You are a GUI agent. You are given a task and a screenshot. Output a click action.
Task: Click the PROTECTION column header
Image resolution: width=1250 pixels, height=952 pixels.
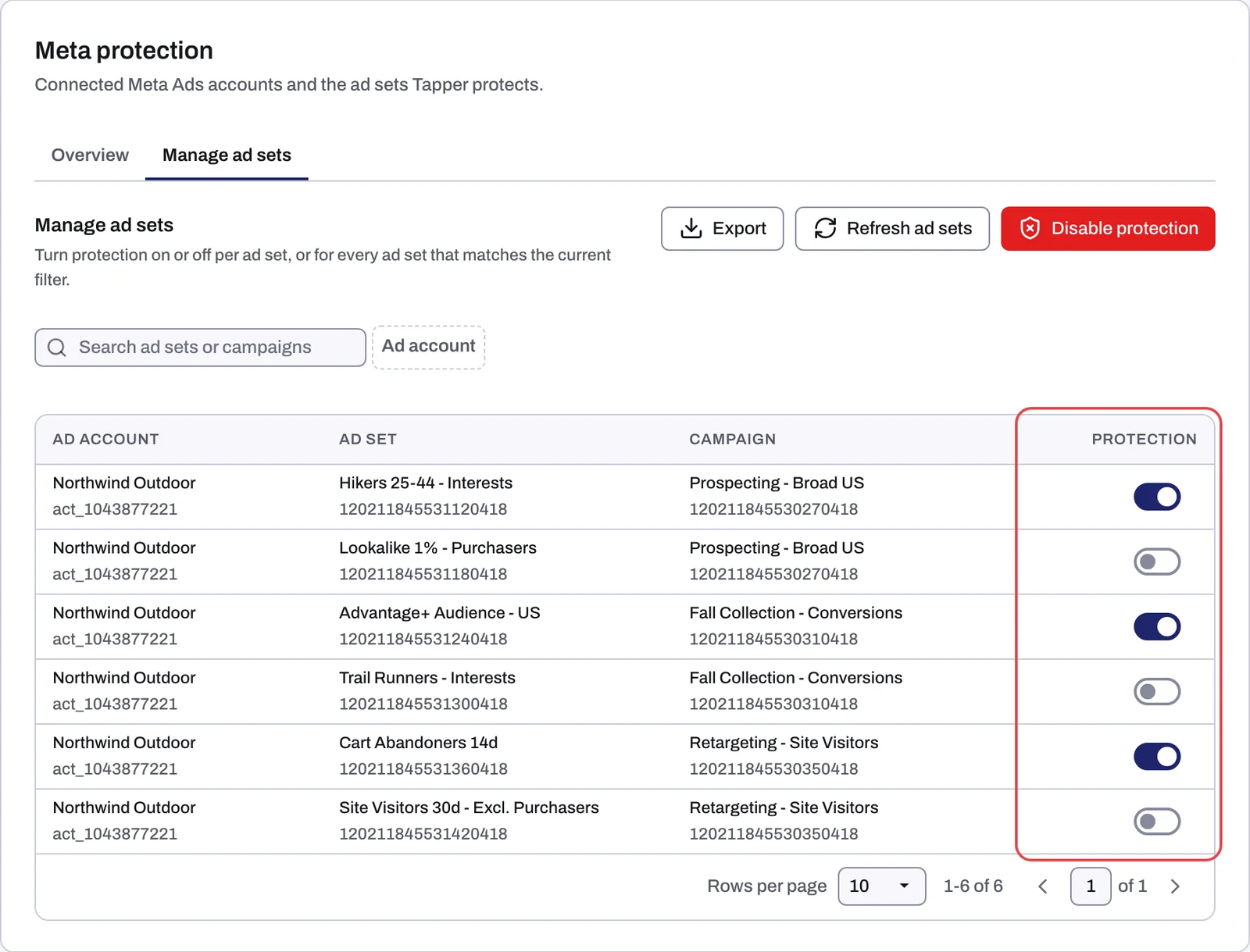click(x=1144, y=439)
